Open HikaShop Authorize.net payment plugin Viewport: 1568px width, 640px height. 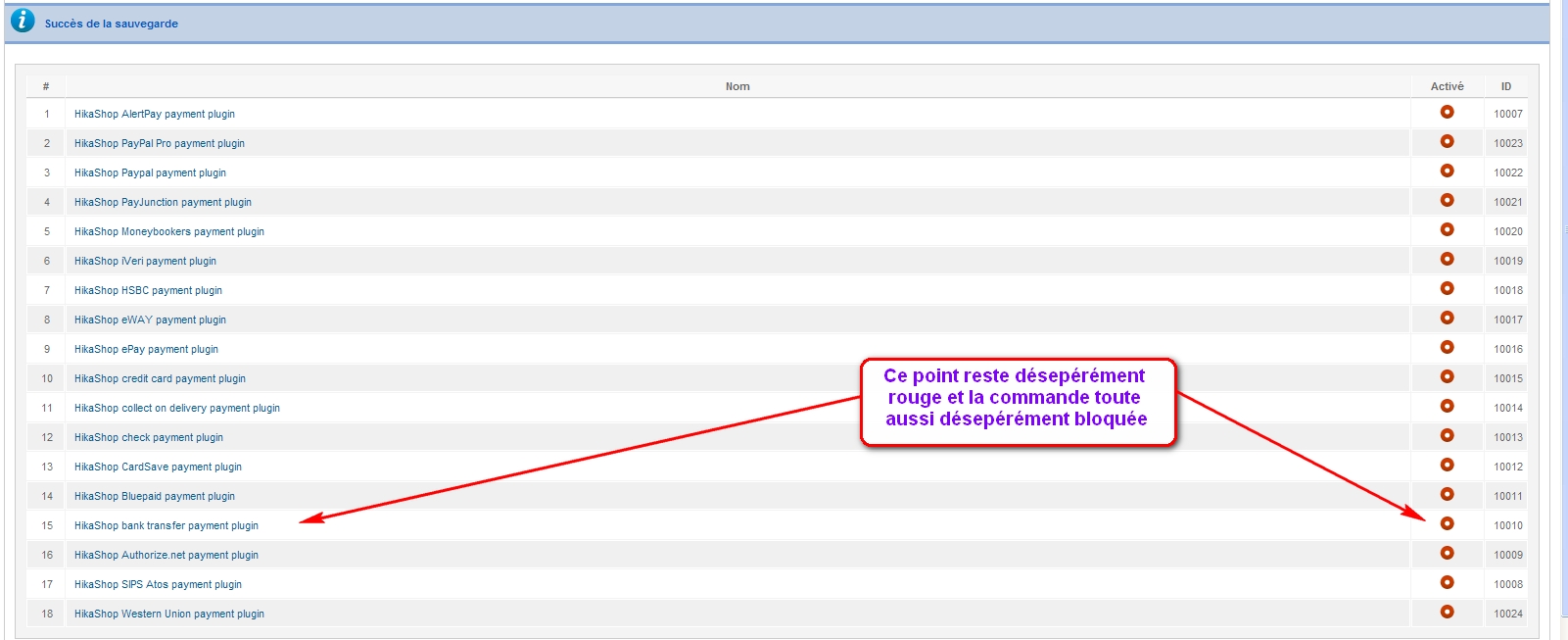click(x=166, y=556)
